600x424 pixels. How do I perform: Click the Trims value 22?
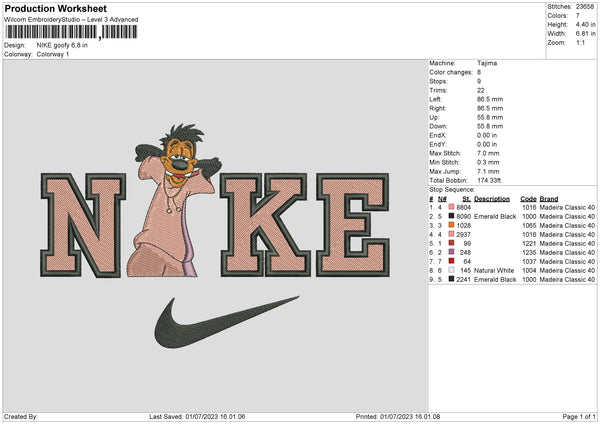[481, 90]
